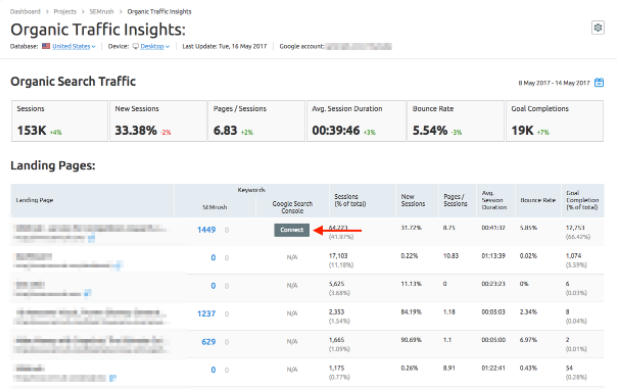Image resolution: width=617 pixels, height=391 pixels.
Task: Click the Desktop monitor device icon
Action: [x=136, y=46]
